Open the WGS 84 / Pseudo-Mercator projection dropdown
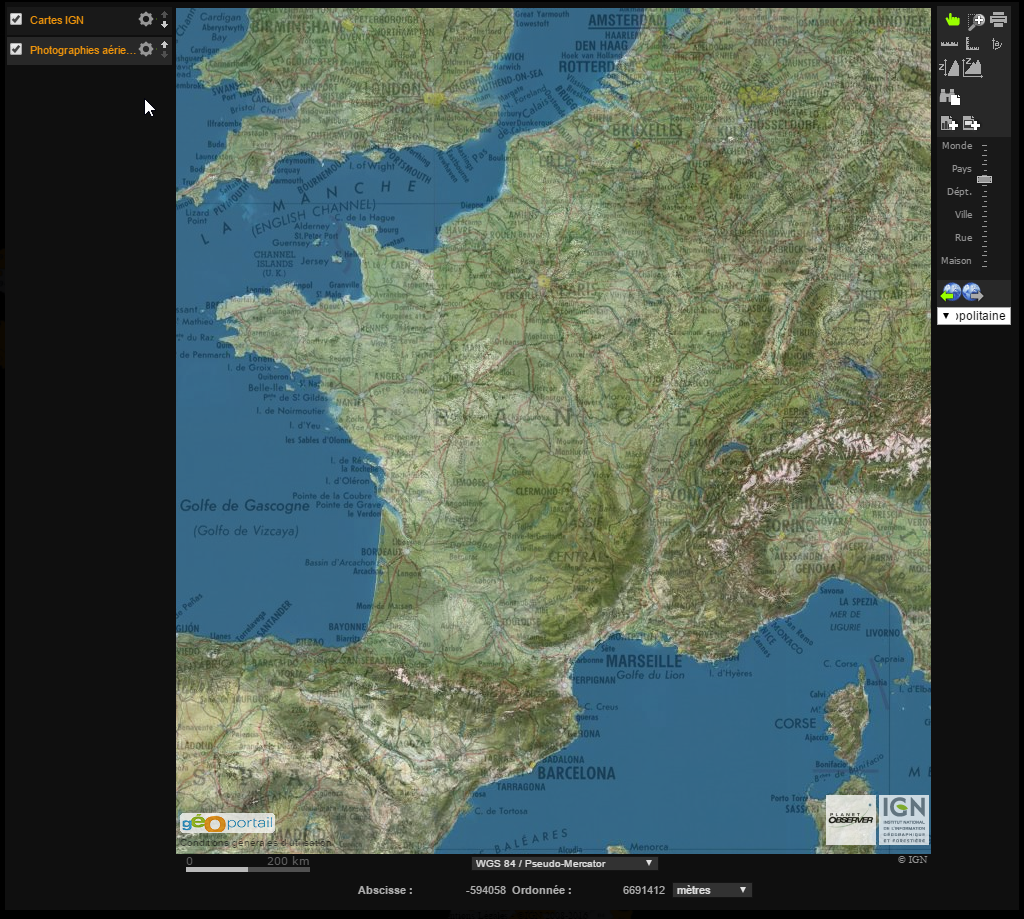The height and width of the screenshot is (919, 1024). pyautogui.click(x=563, y=863)
